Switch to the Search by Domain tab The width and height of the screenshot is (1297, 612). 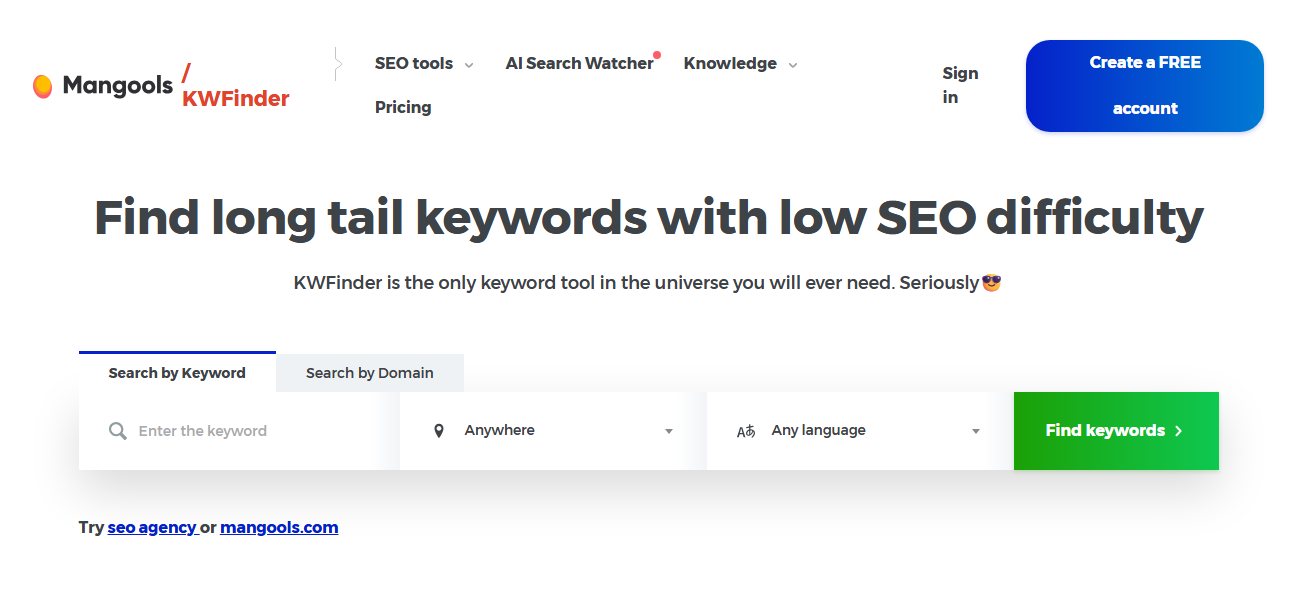[x=370, y=372]
